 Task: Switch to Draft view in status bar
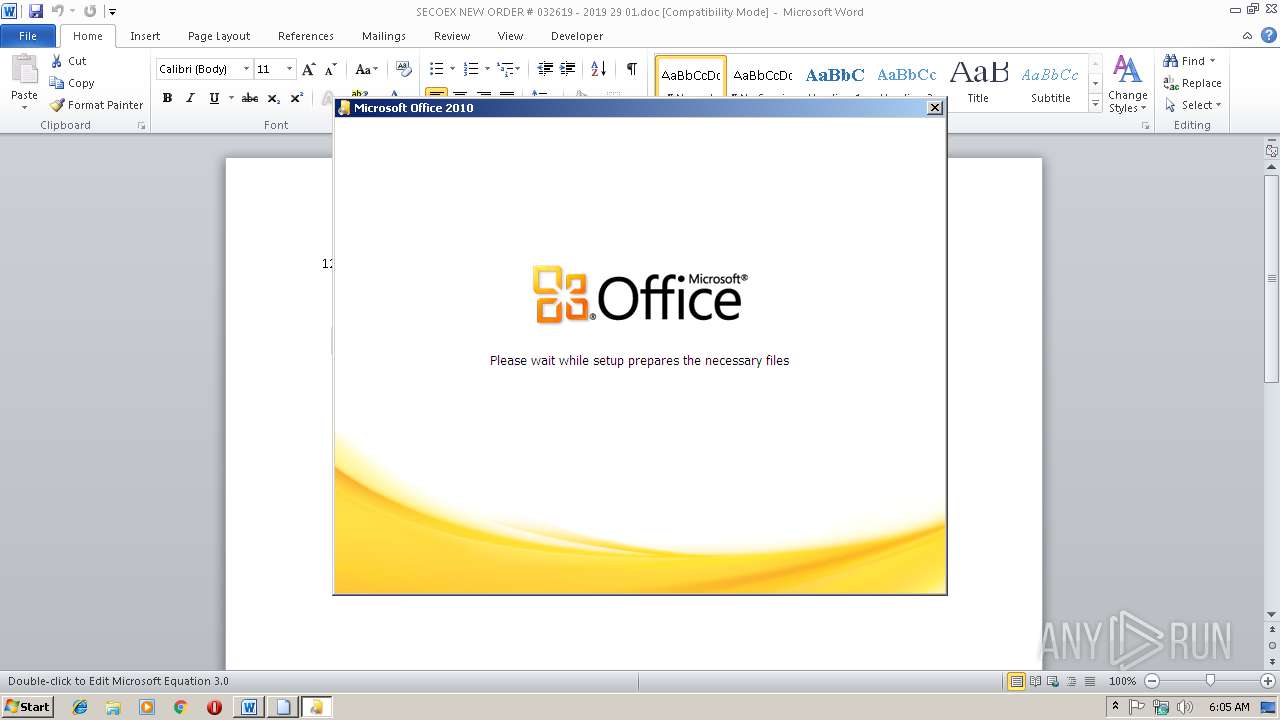(x=1088, y=681)
